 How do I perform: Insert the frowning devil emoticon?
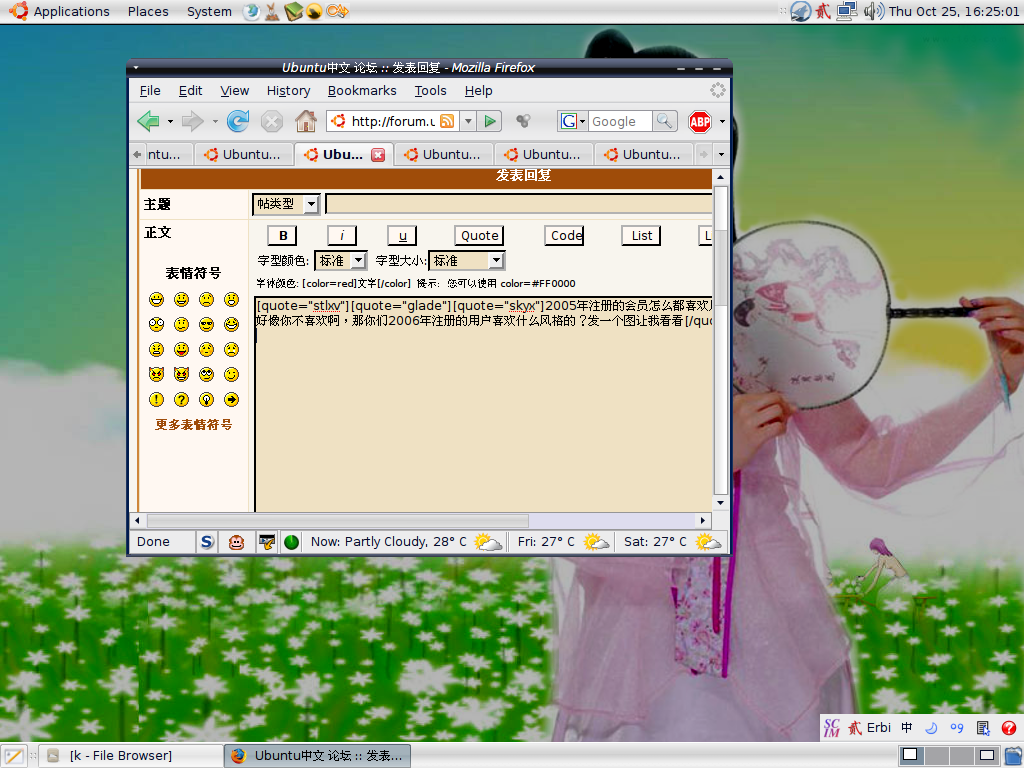156,374
